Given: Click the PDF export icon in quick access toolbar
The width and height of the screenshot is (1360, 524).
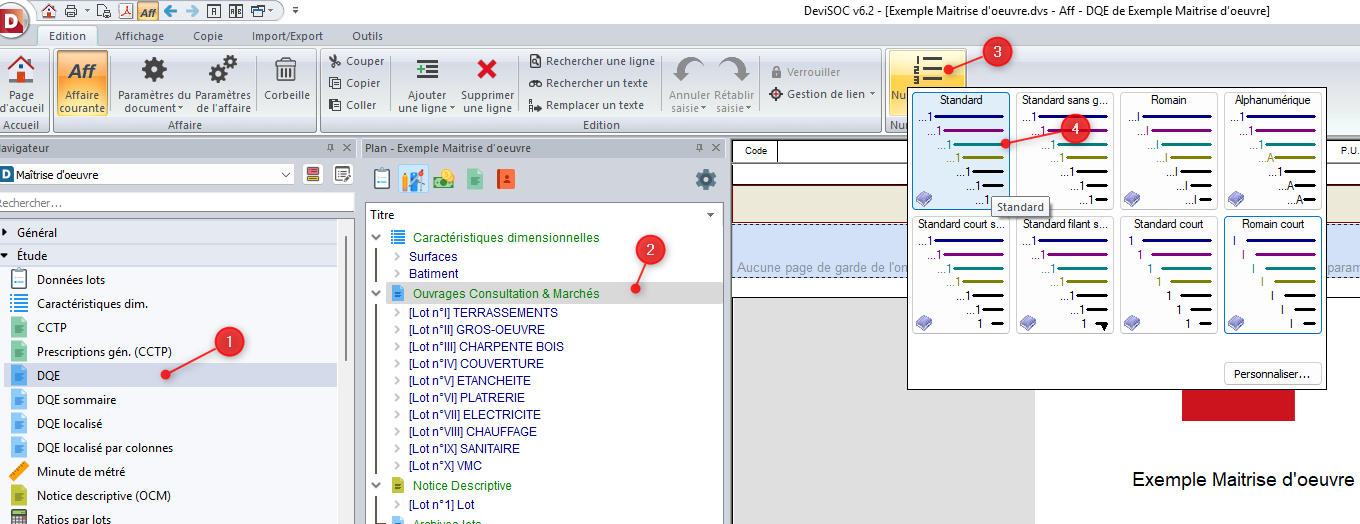Looking at the screenshot, I should [126, 11].
